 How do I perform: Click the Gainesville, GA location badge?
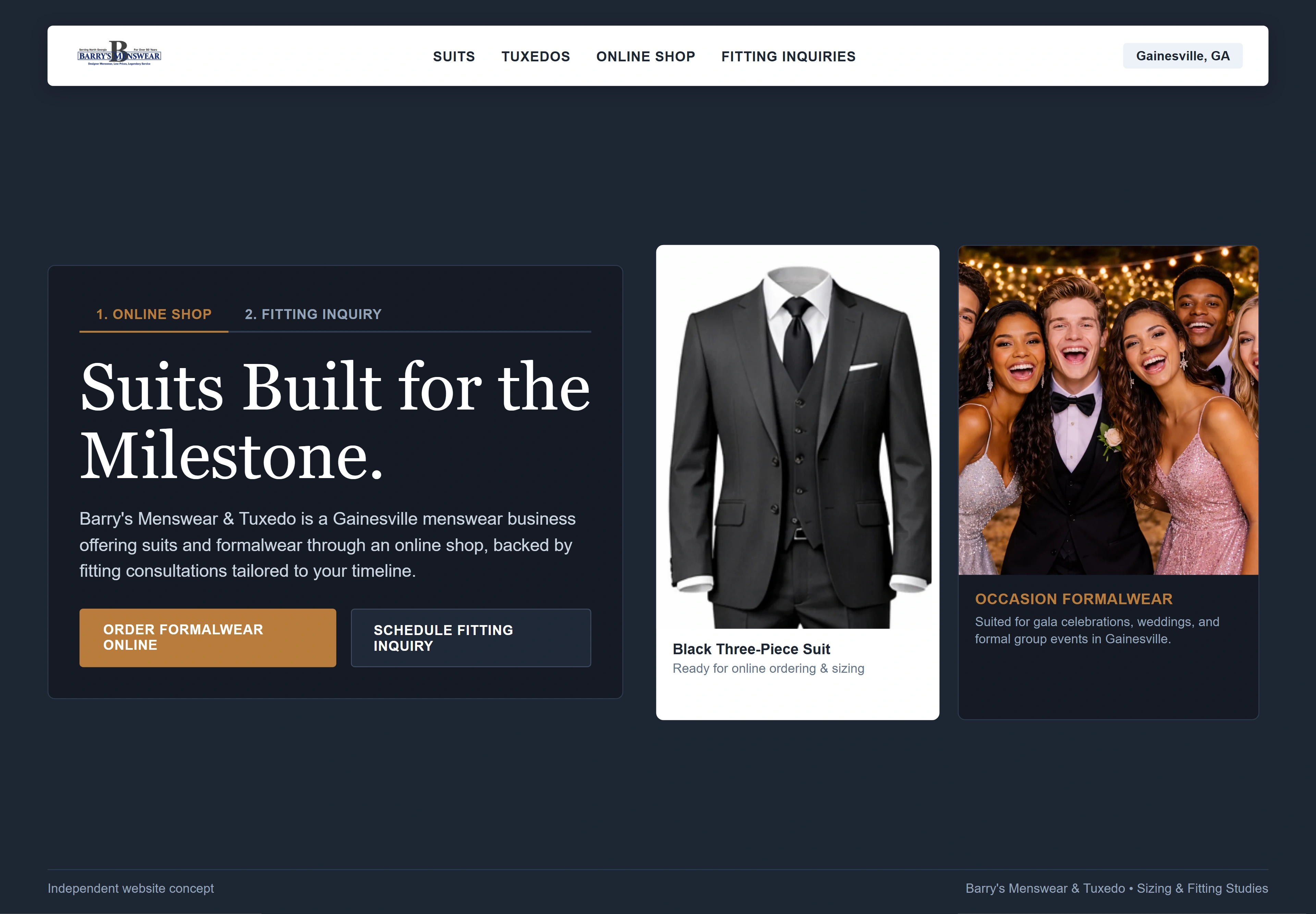pos(1183,56)
